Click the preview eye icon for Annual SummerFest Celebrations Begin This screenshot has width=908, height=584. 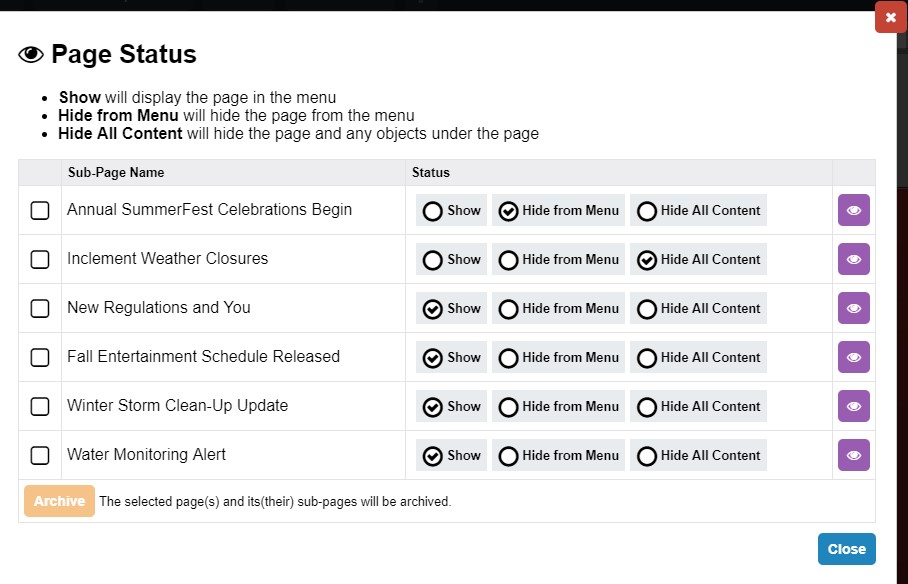[853, 210]
